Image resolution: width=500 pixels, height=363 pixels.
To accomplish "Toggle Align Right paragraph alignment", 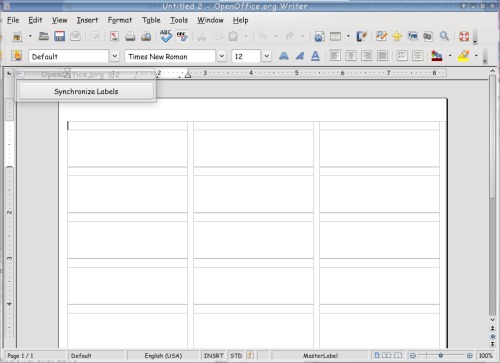I will click(366, 56).
